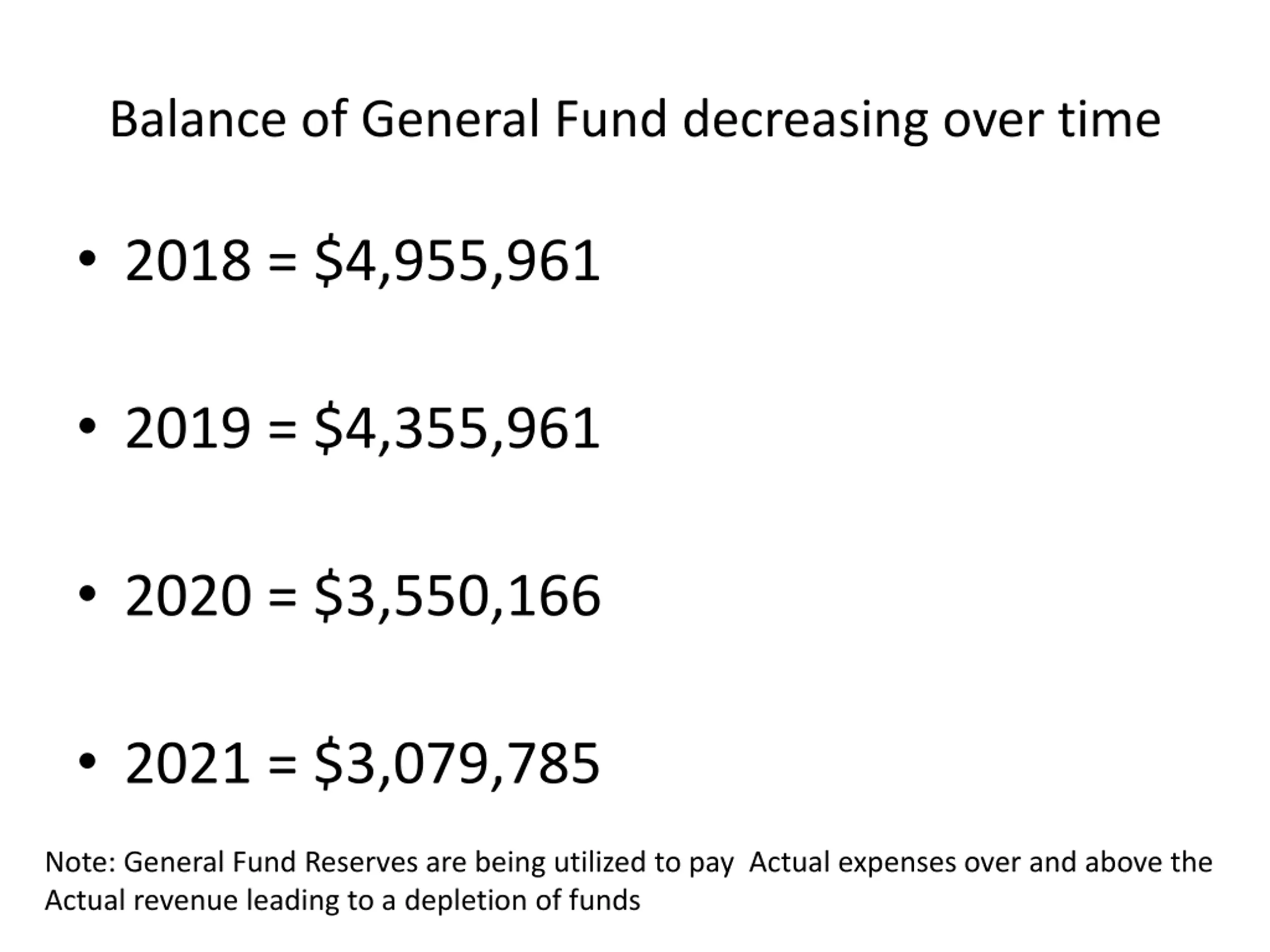This screenshot has height=952, width=1270.
Task: Click the word "Note:" in the footnote
Action: tap(80, 862)
